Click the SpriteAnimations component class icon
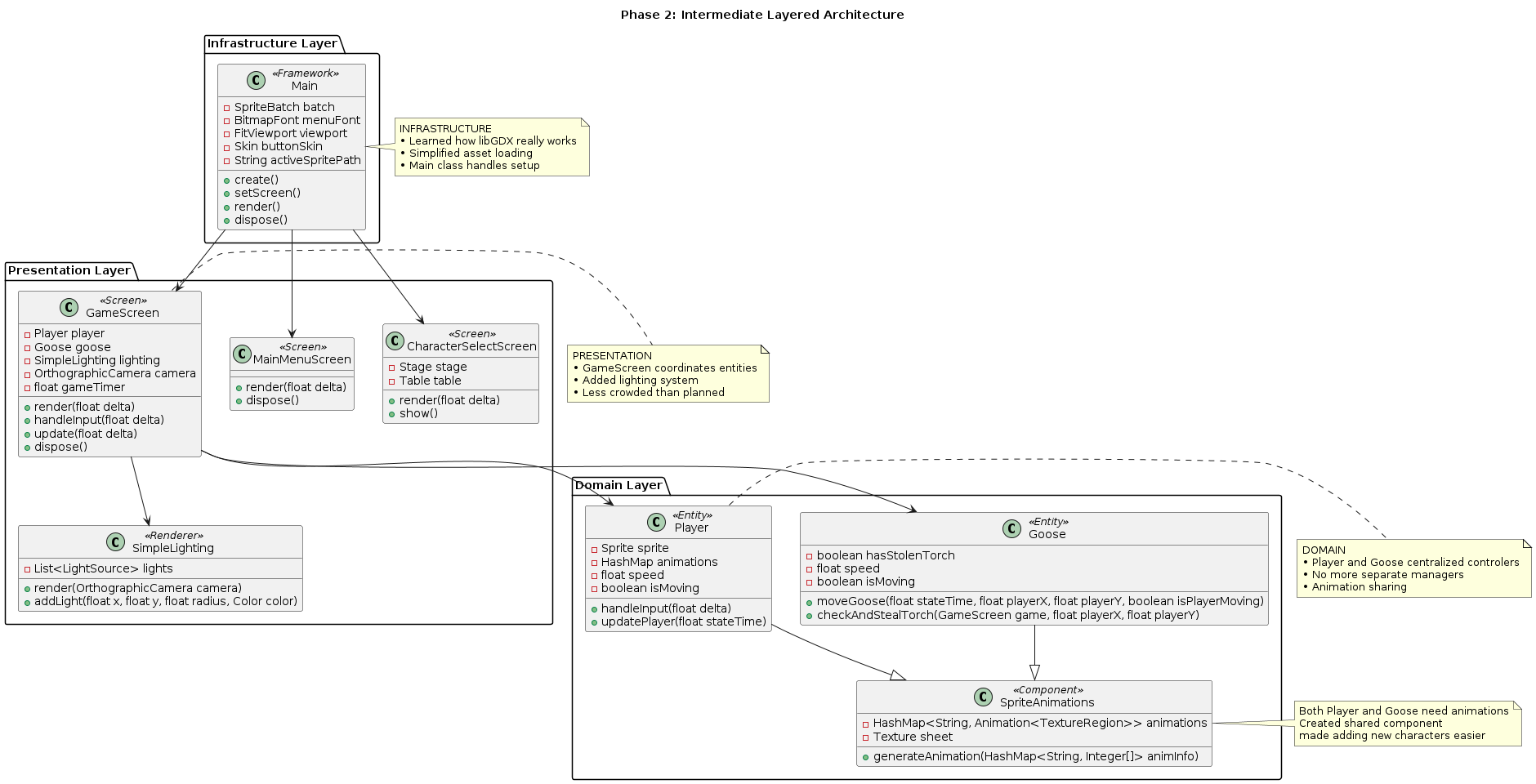Screen dimensions: 1536x784 (984, 697)
